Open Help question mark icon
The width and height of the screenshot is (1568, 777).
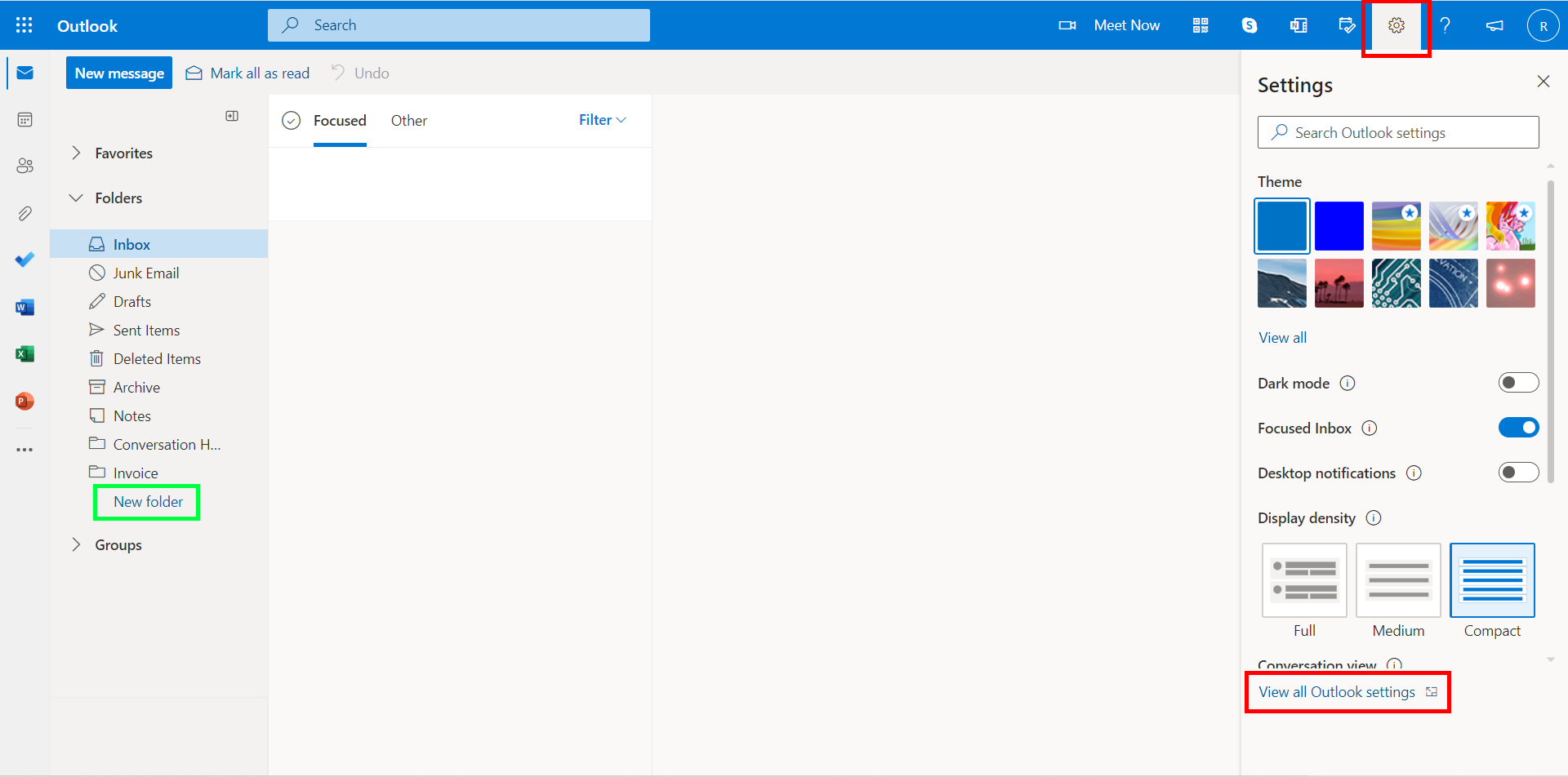tap(1445, 25)
